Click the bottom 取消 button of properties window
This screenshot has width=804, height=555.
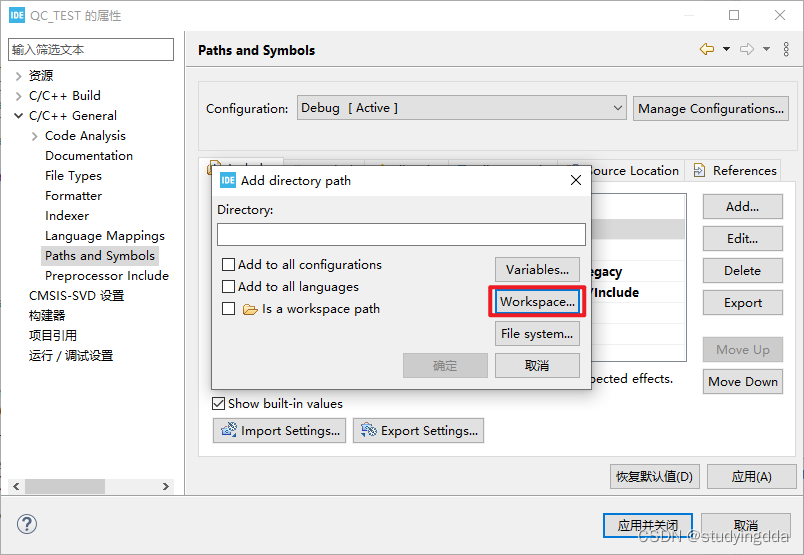(746, 525)
